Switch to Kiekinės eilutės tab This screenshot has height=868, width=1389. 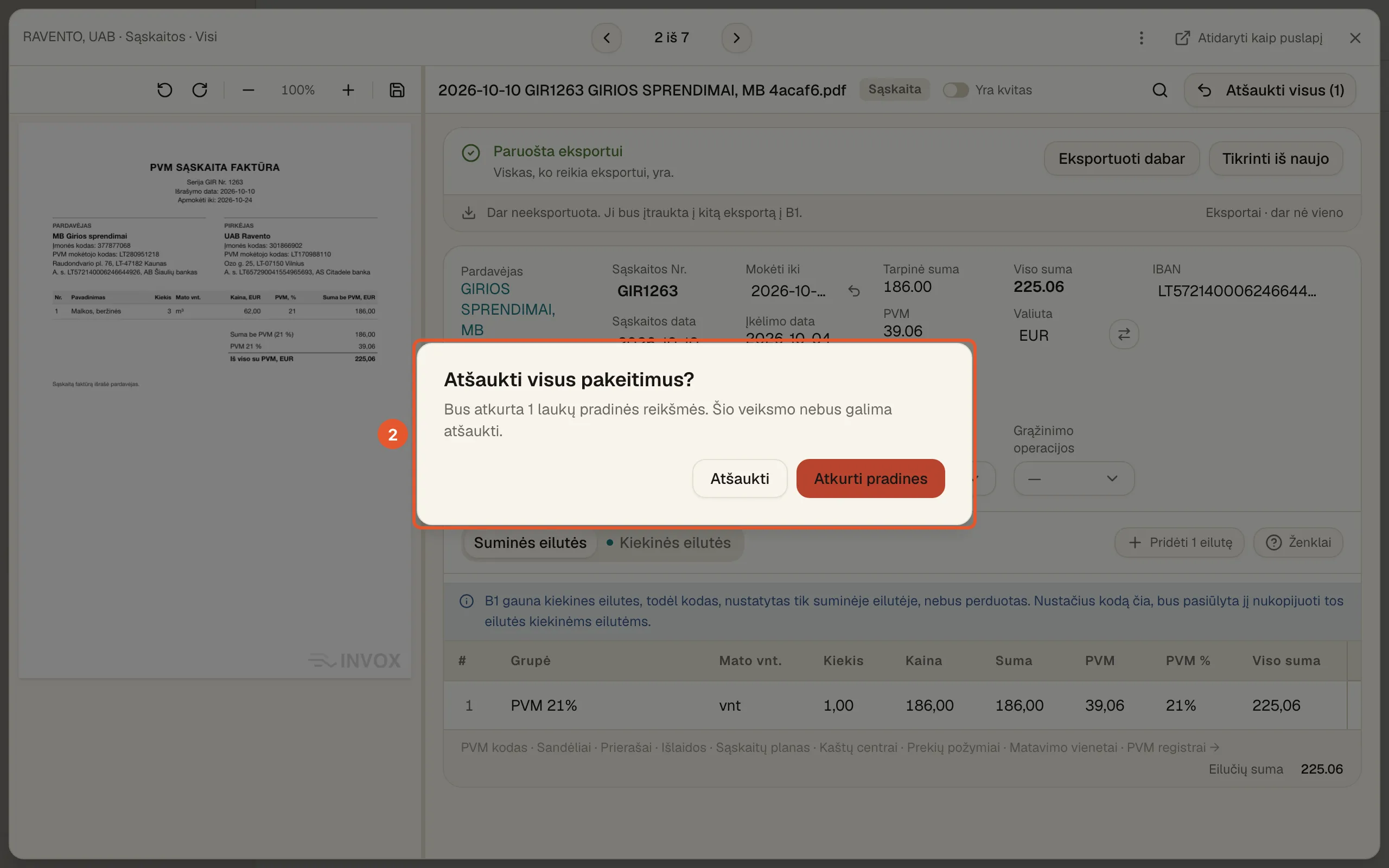[668, 542]
